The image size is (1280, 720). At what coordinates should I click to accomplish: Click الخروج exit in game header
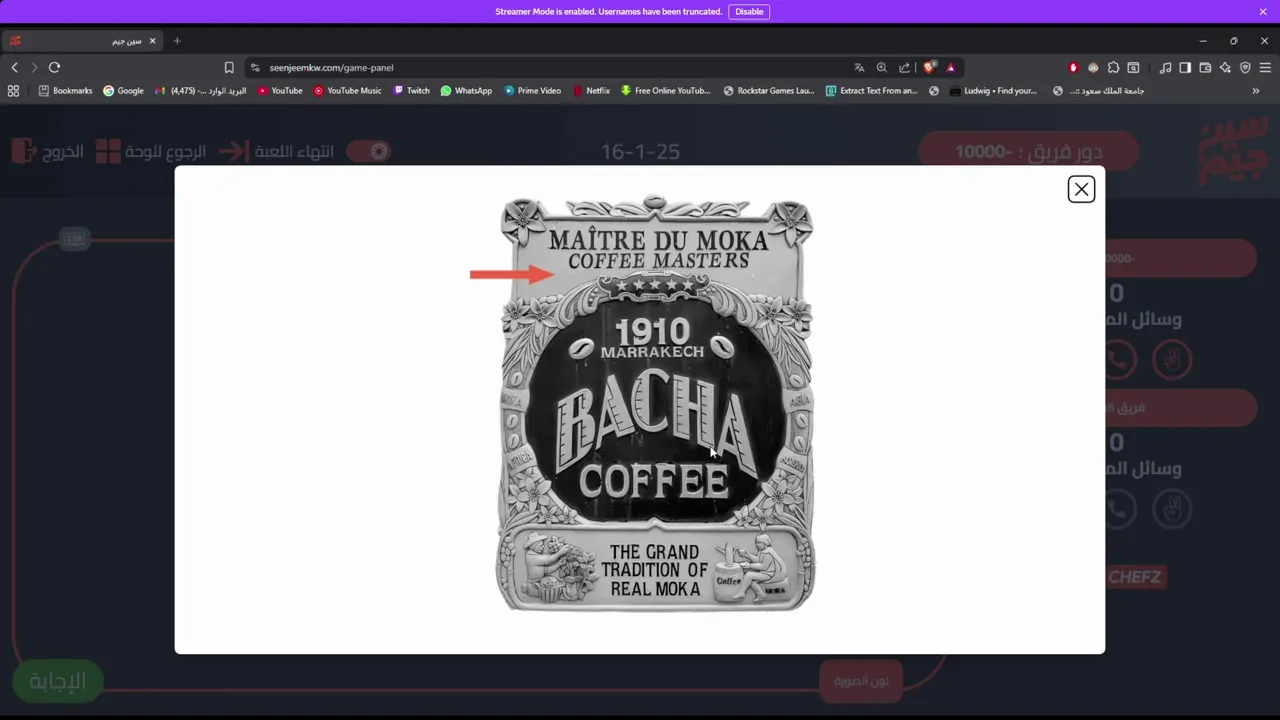[47, 151]
